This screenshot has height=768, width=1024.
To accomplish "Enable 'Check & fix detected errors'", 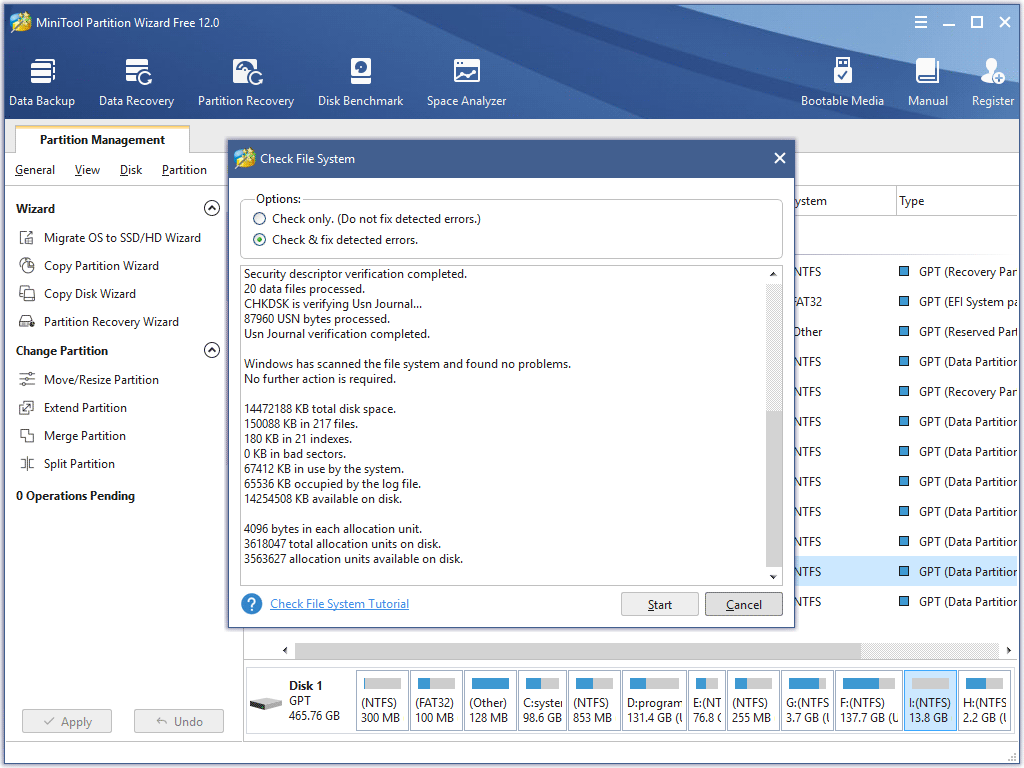I will tap(259, 239).
